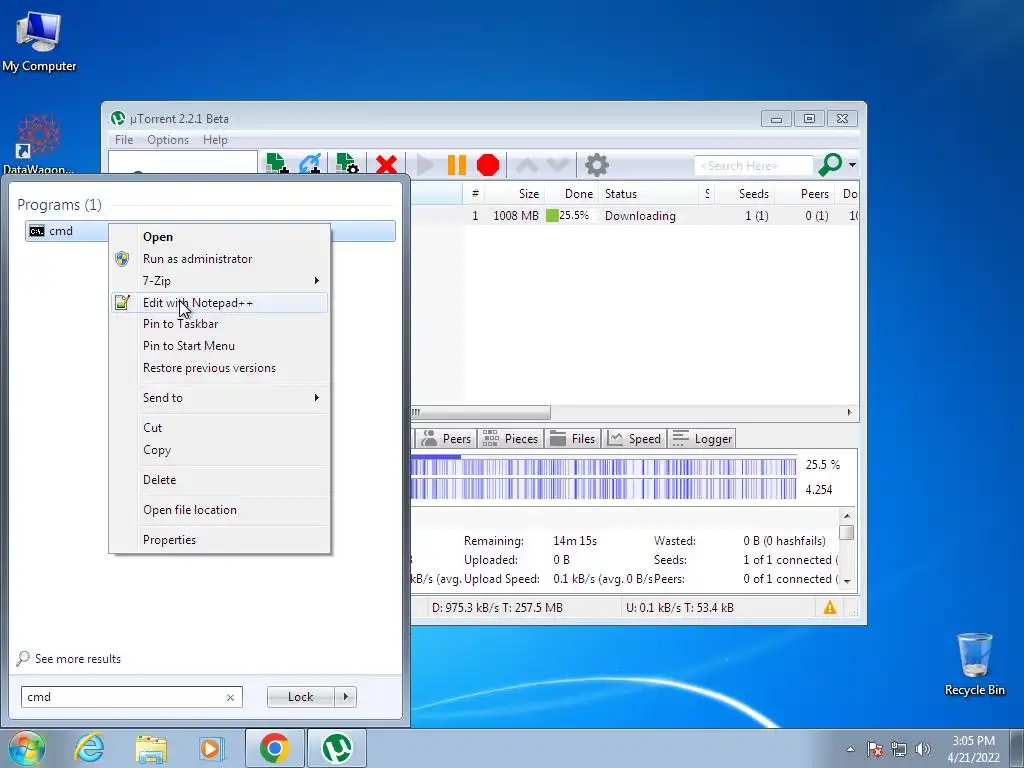Expand the 7-Zip submenu
Image resolution: width=1024 pixels, height=768 pixels.
(220, 281)
